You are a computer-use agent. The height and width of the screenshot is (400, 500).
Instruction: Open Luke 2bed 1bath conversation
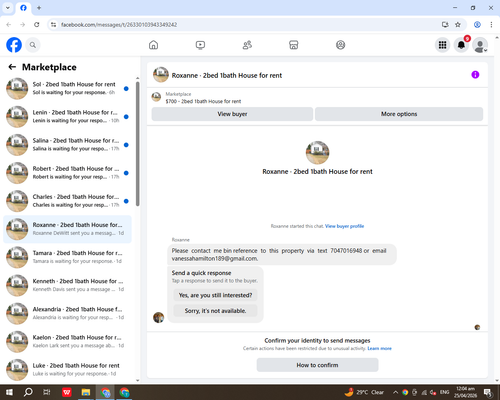coord(67,369)
